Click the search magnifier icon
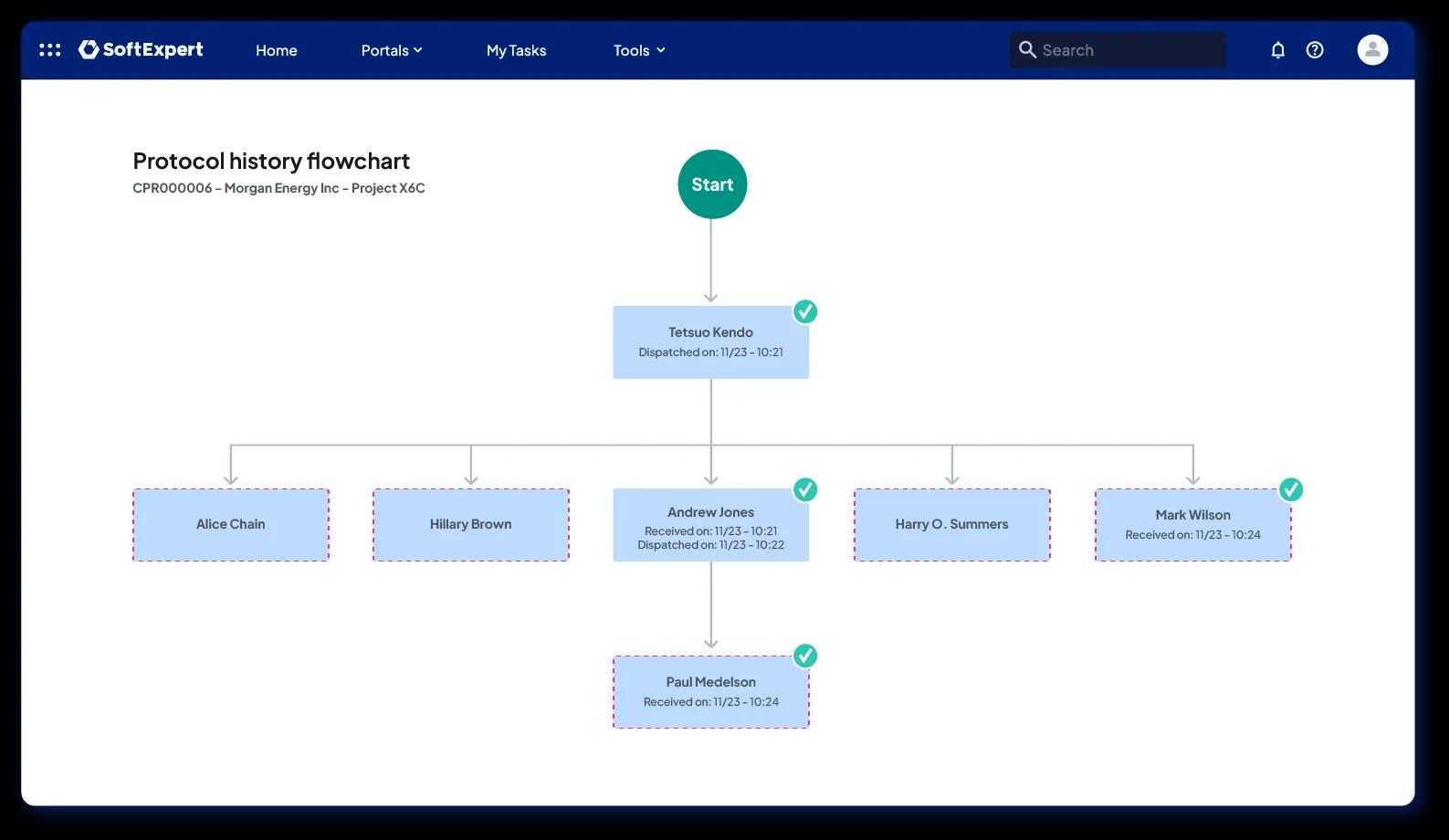This screenshot has width=1449, height=840. pos(1027,49)
